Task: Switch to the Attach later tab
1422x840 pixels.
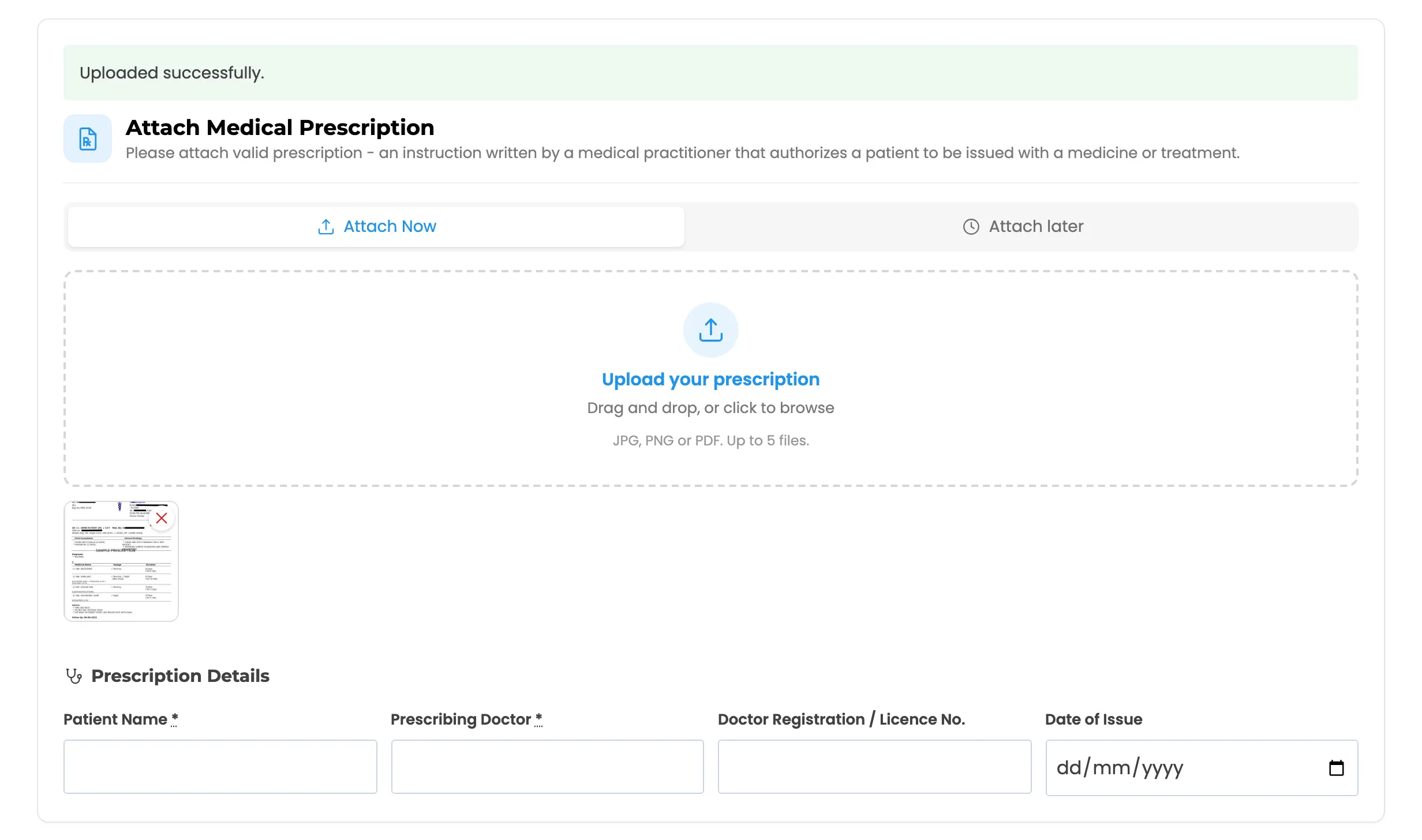Action: pos(1023,227)
